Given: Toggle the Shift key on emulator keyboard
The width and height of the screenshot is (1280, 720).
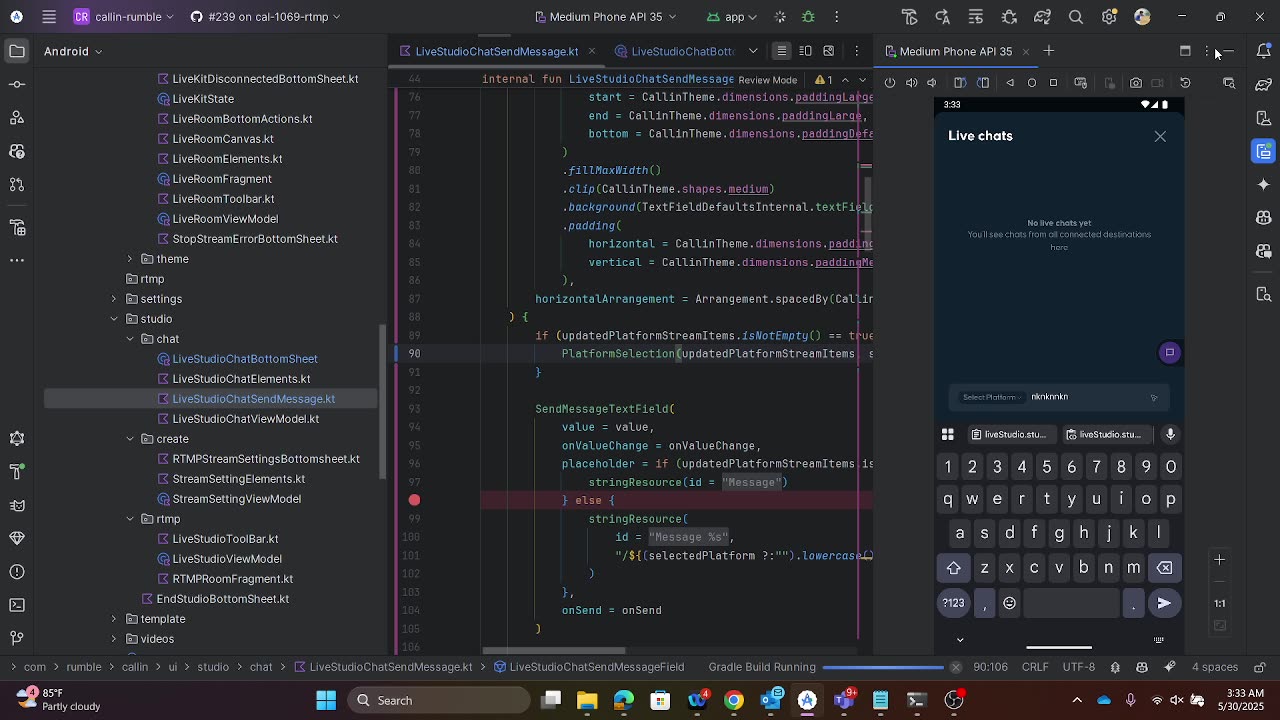Looking at the screenshot, I should [x=953, y=568].
